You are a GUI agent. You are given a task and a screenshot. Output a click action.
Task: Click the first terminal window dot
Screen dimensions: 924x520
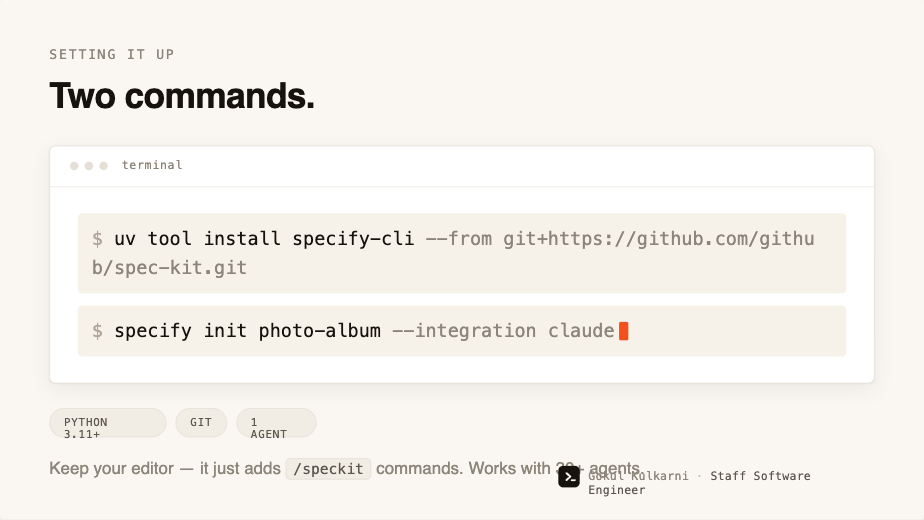tap(74, 166)
